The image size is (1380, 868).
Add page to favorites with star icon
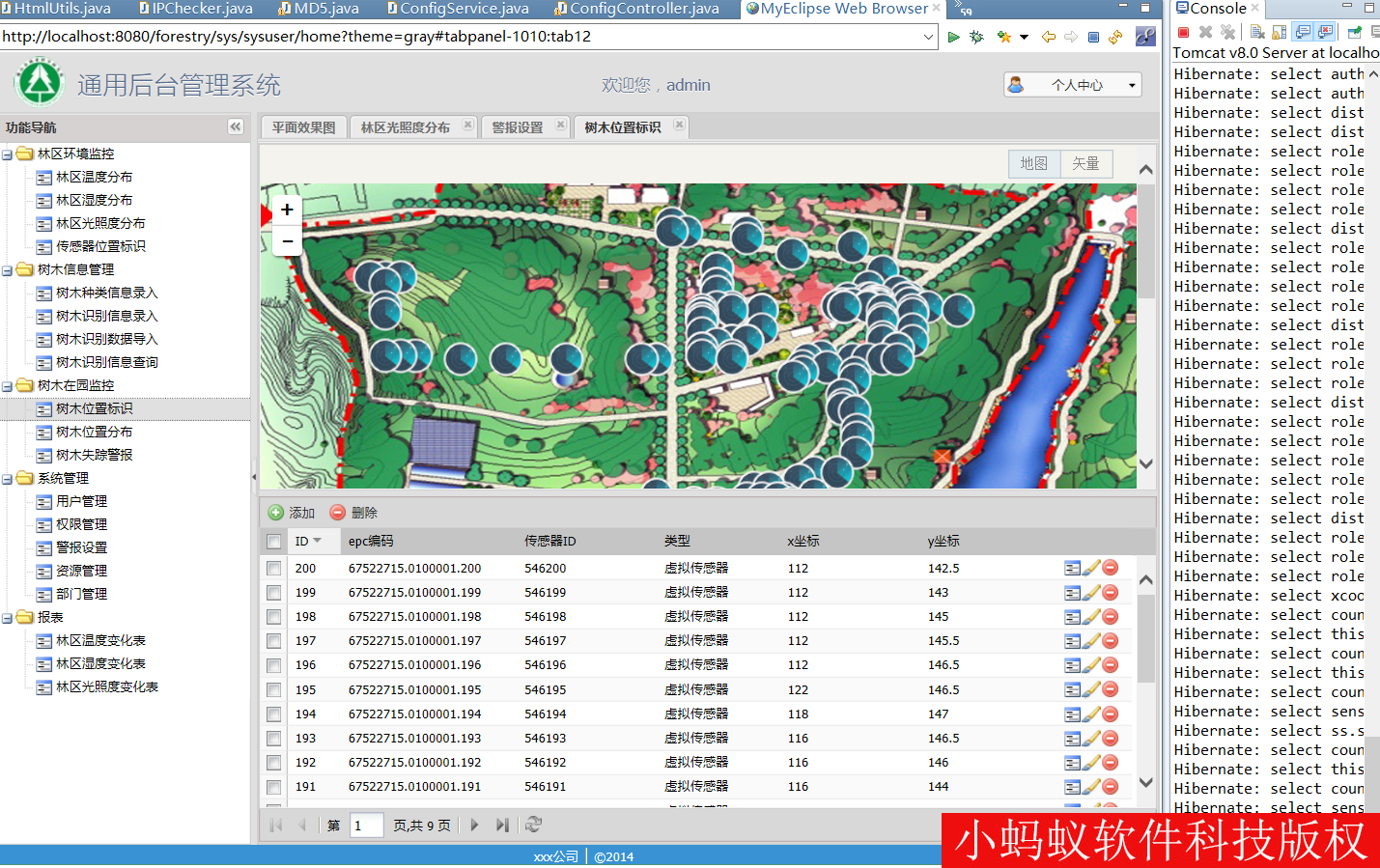1004,37
